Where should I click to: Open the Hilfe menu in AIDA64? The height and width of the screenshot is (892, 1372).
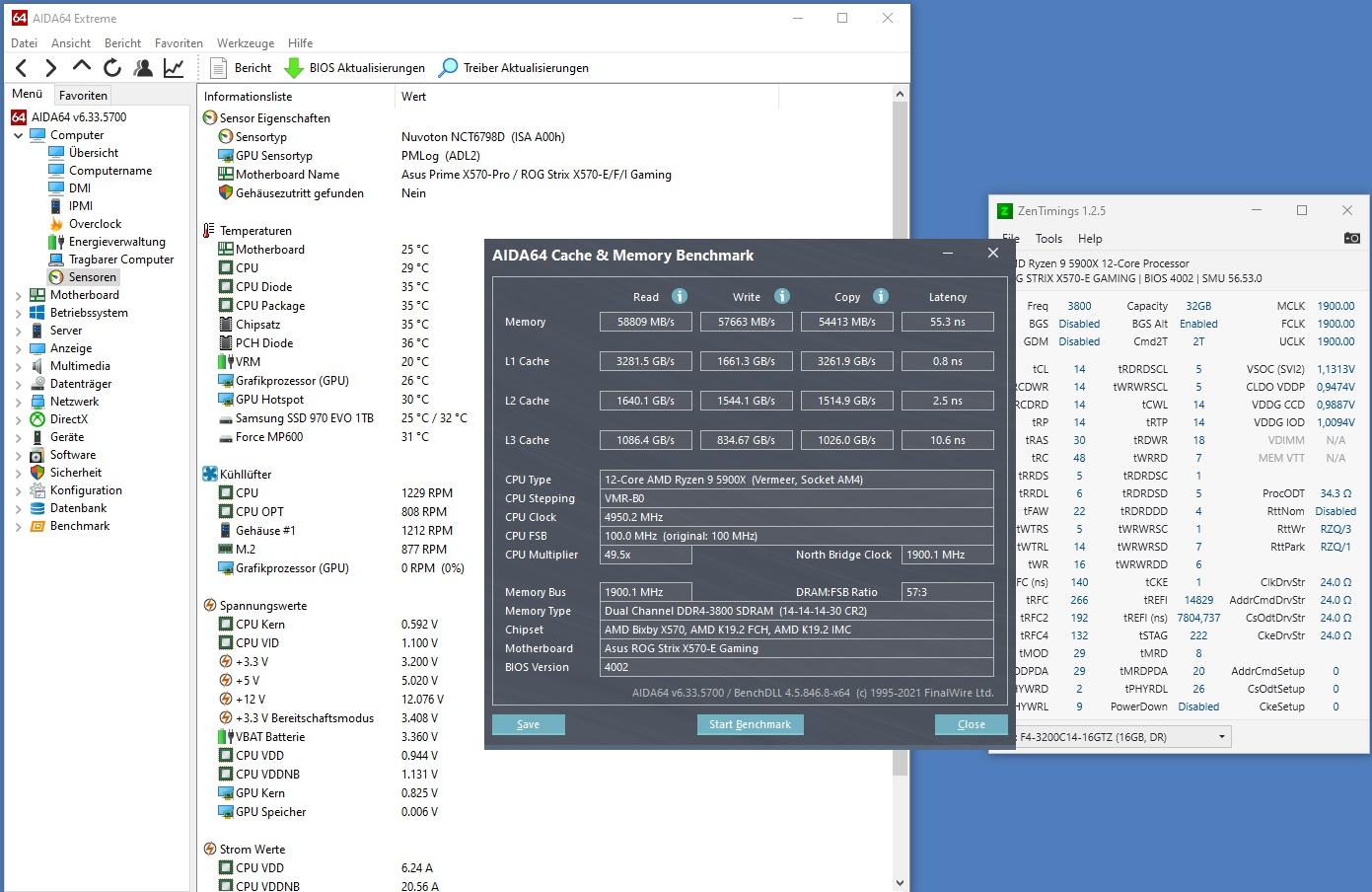click(301, 43)
